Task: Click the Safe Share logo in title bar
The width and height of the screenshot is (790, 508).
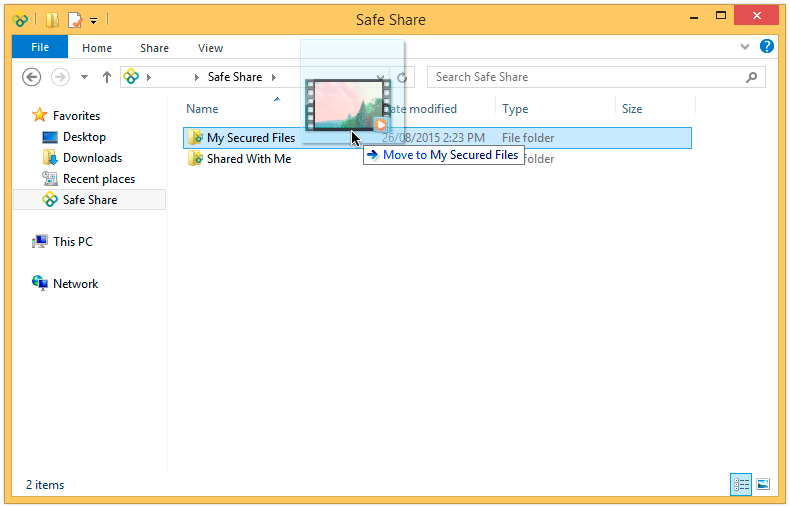Action: point(21,20)
